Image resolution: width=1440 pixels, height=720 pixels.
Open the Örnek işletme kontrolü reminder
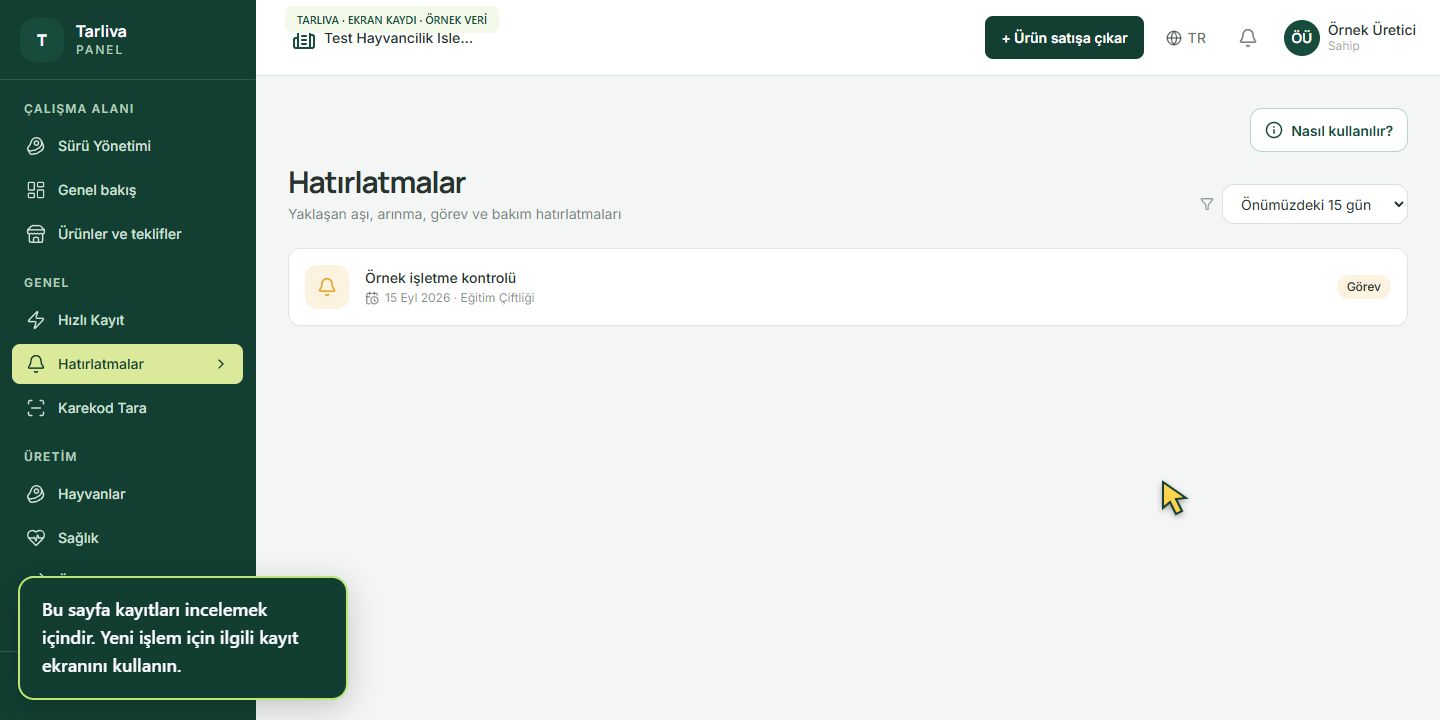pyautogui.click(x=848, y=287)
